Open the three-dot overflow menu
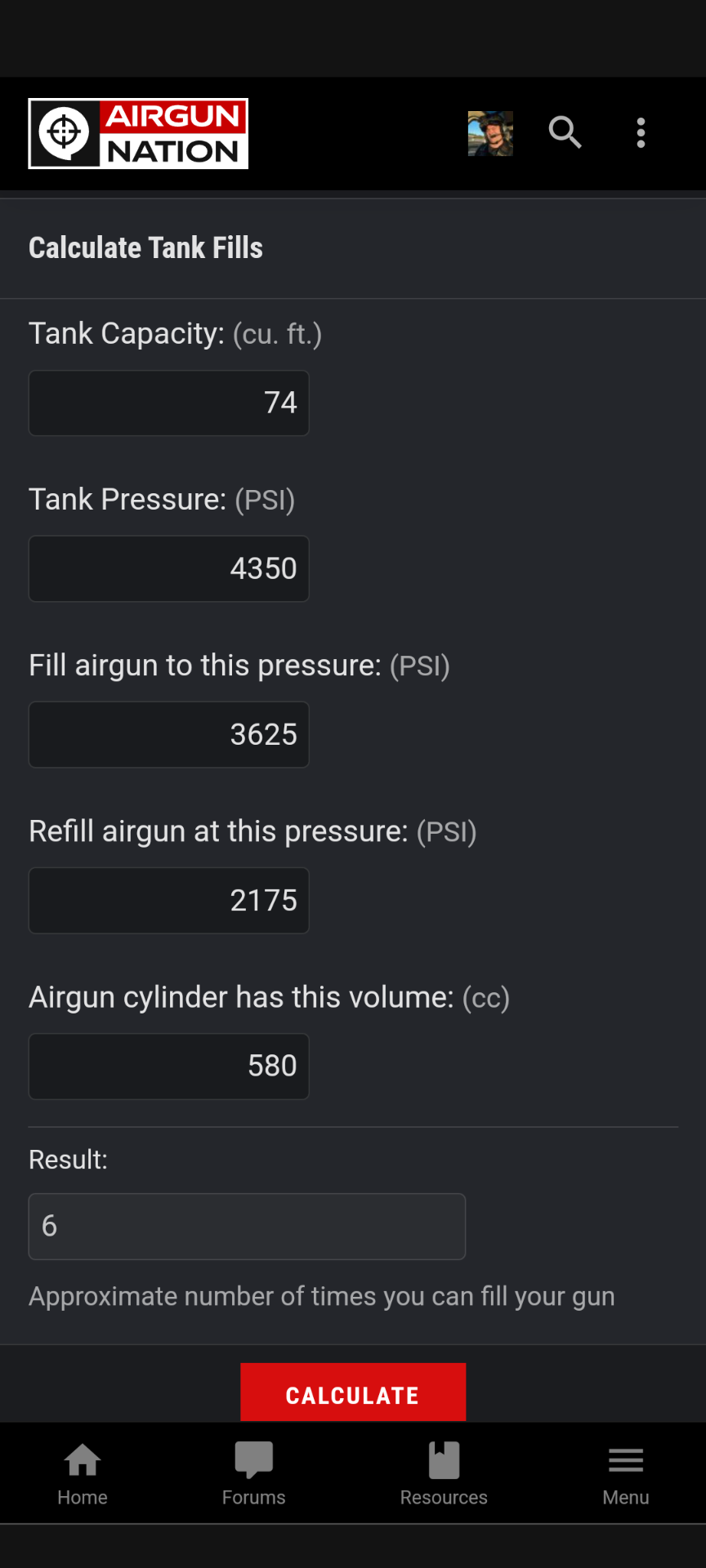The height and width of the screenshot is (1568, 706). click(641, 132)
